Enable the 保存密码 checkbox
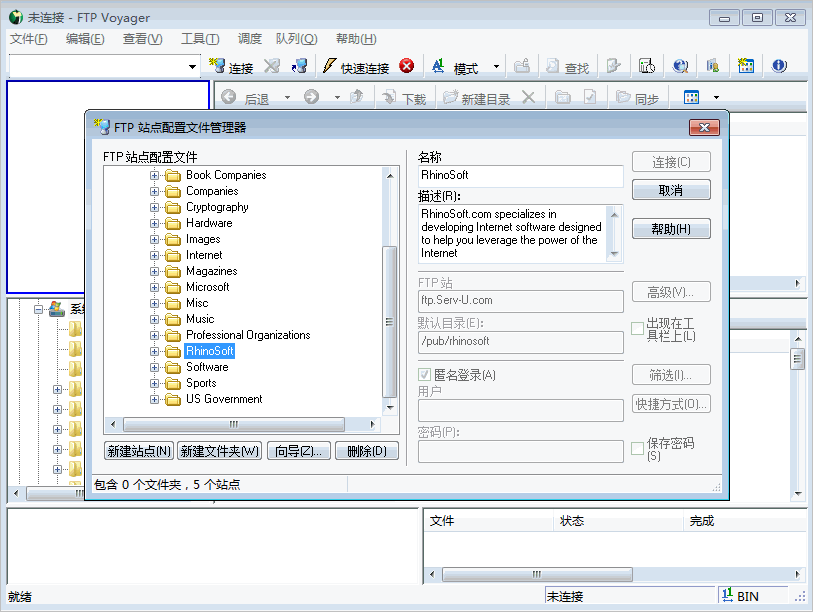 point(637,448)
